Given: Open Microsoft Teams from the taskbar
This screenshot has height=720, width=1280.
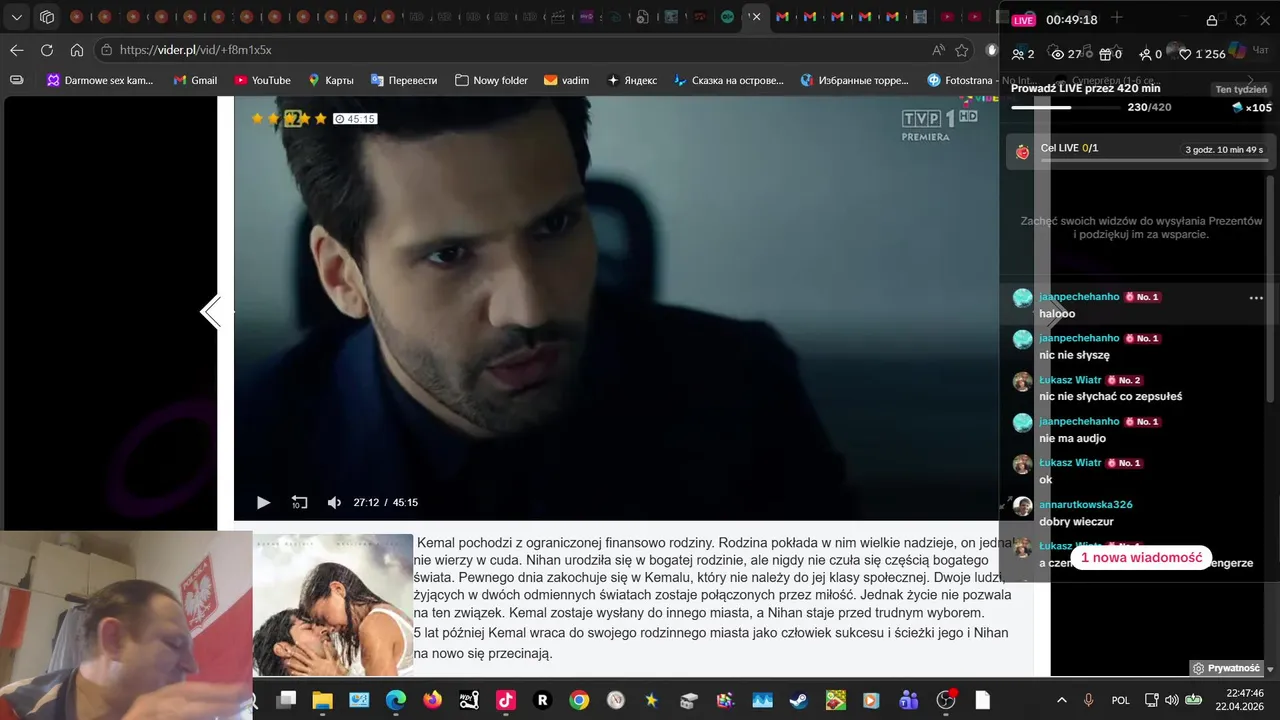Looking at the screenshot, I should pyautogui.click(x=909, y=700).
